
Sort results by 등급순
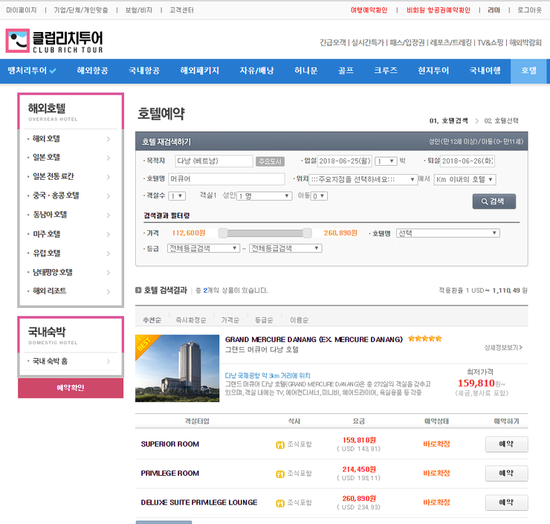[x=264, y=320]
